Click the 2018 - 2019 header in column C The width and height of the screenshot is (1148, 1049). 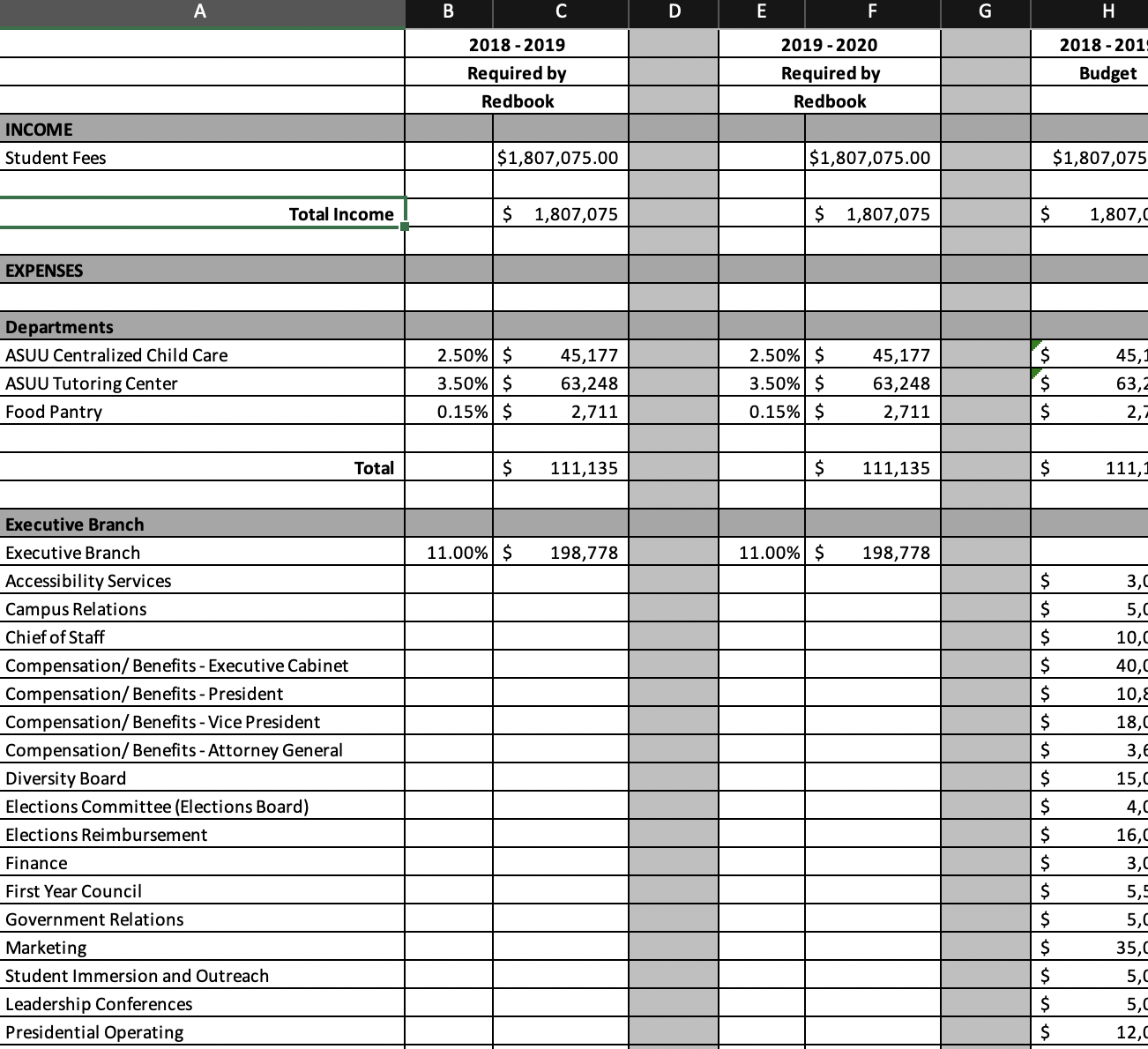(517, 44)
